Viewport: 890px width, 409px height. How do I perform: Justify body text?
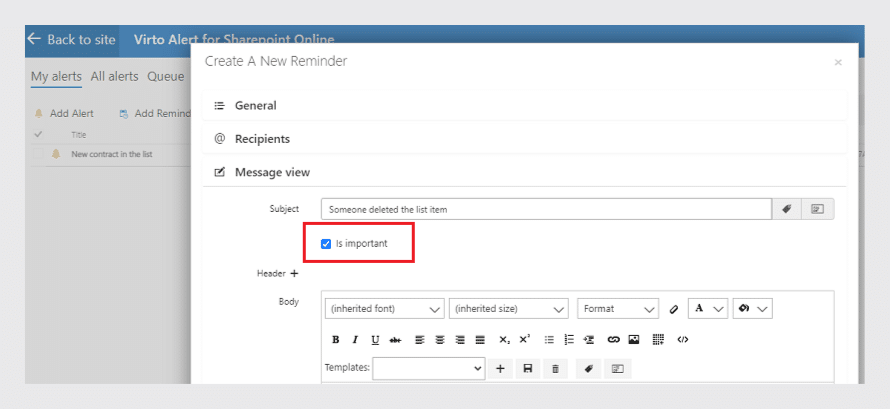(x=480, y=340)
